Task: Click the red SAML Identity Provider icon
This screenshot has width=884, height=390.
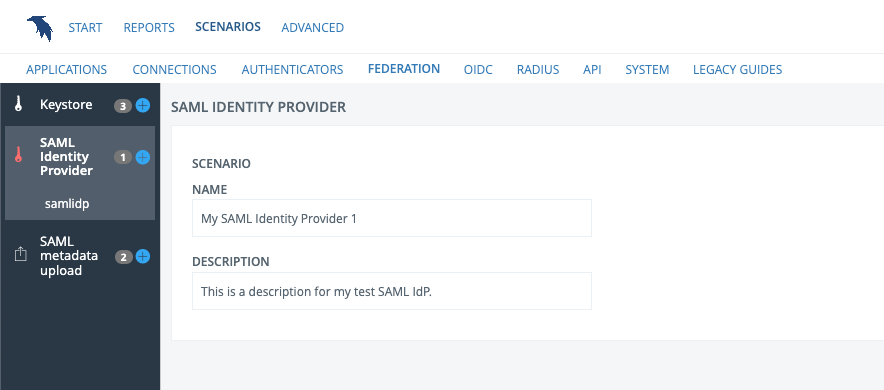Action: pos(19,154)
